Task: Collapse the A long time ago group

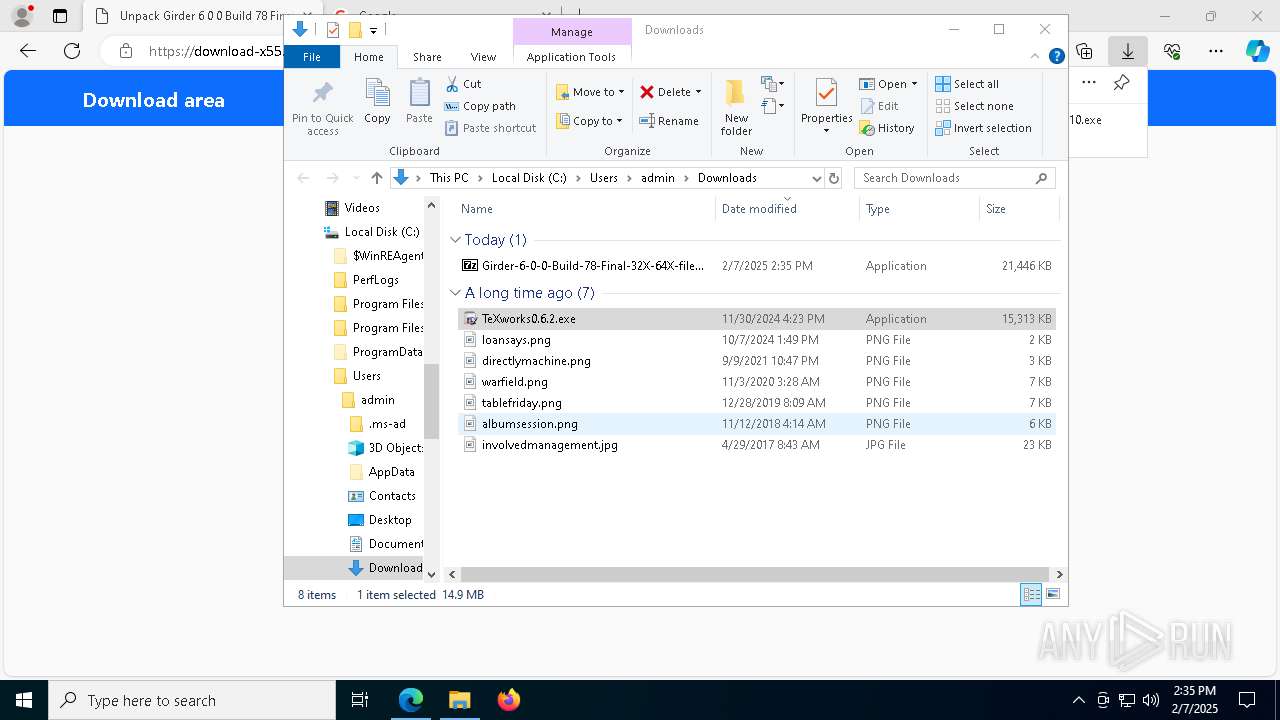Action: tap(455, 293)
